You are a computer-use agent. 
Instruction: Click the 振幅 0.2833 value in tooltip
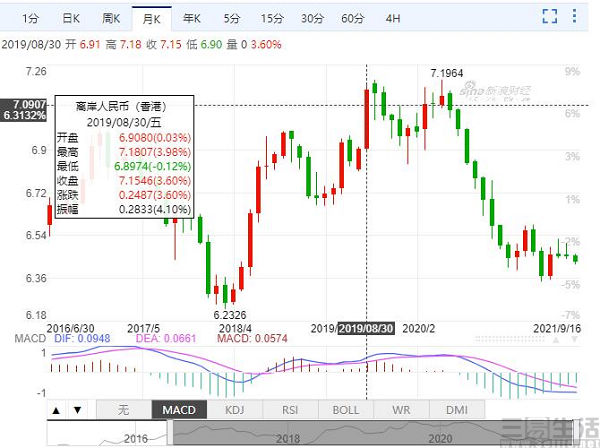click(x=155, y=209)
